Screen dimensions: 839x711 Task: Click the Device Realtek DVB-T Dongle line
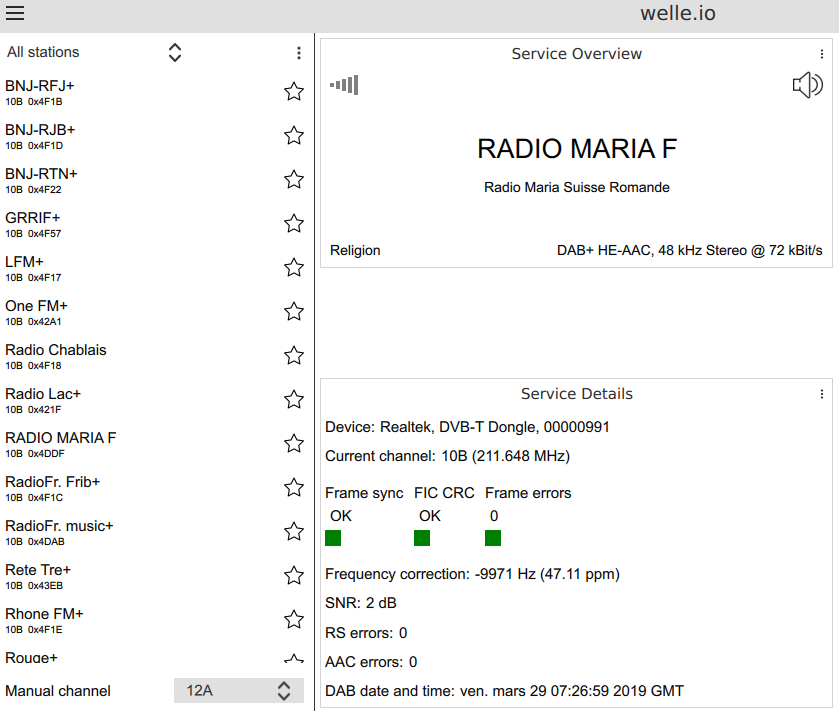[x=467, y=427]
